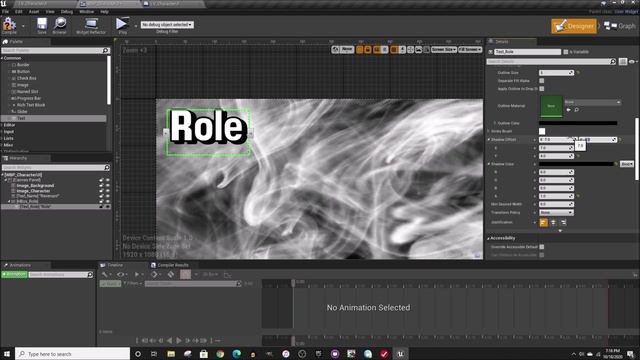Viewport: 640px width, 360px height.
Task: Select Progress Bar widget in Palette
Action: pos(29,98)
